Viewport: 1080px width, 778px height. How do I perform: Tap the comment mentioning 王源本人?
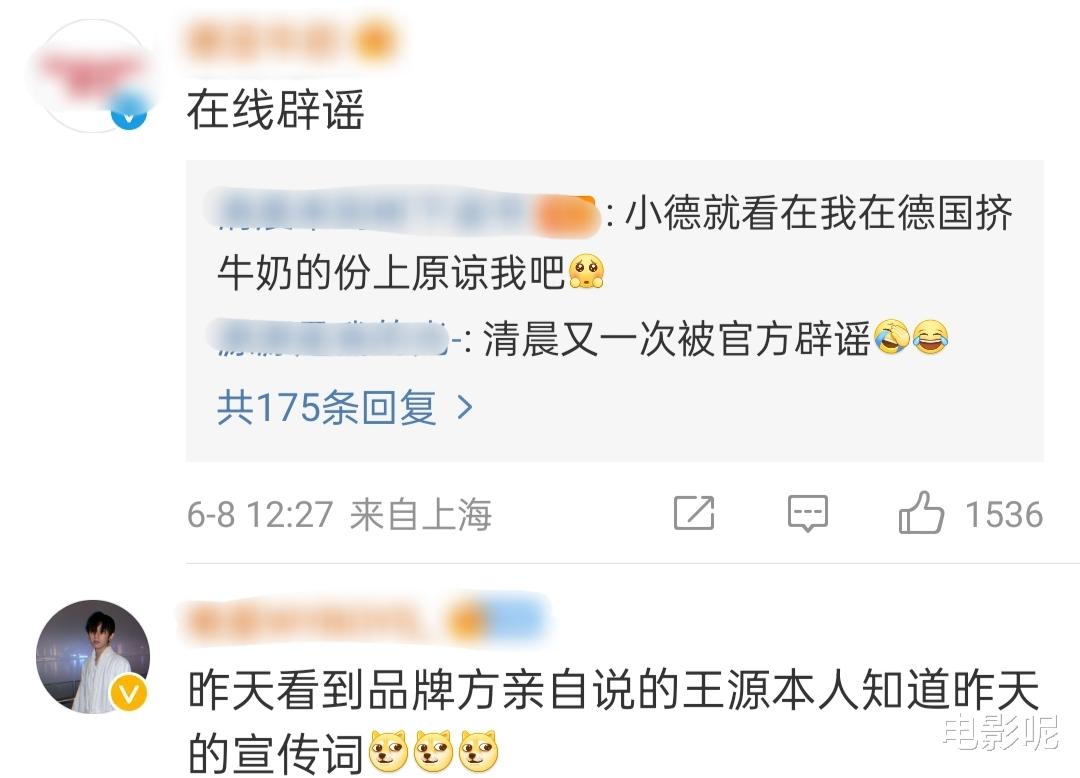(613, 721)
